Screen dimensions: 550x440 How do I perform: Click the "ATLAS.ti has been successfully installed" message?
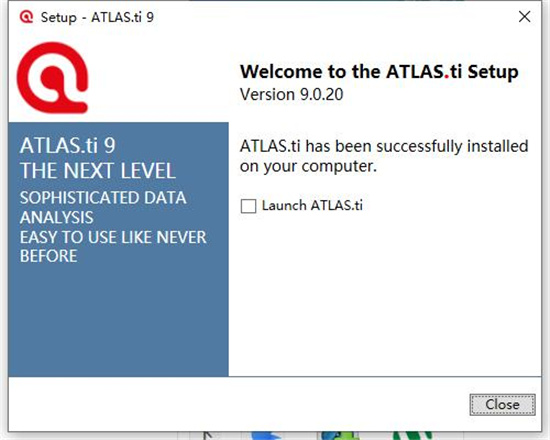point(384,156)
